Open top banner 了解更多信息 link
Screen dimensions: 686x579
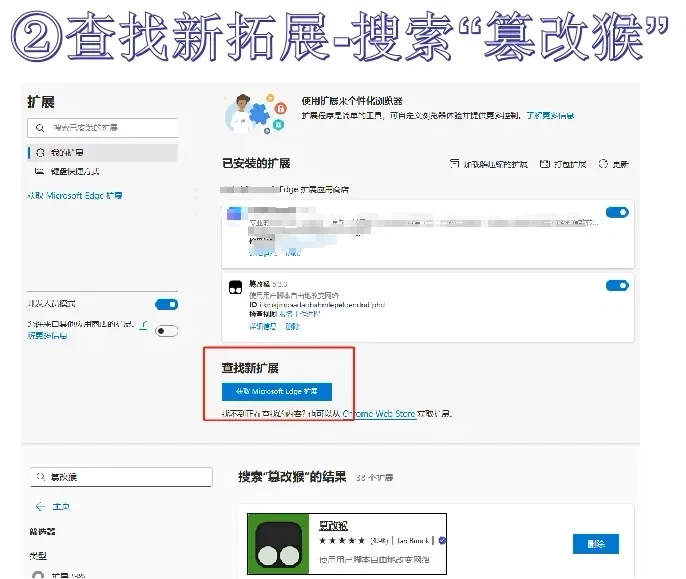coord(550,116)
